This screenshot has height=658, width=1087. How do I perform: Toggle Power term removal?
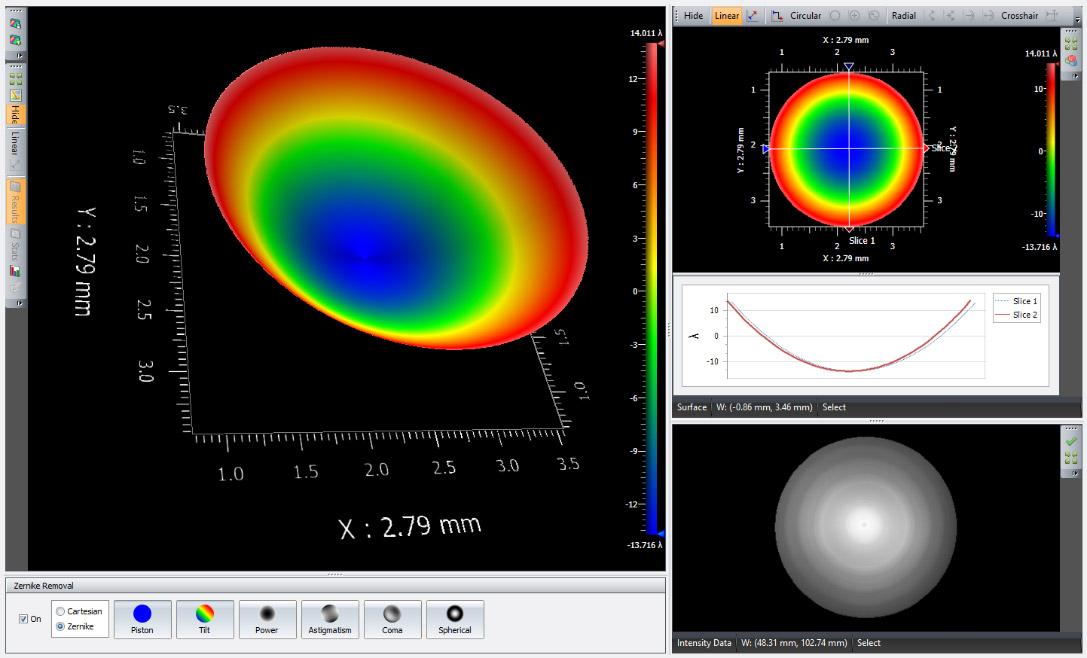click(267, 619)
